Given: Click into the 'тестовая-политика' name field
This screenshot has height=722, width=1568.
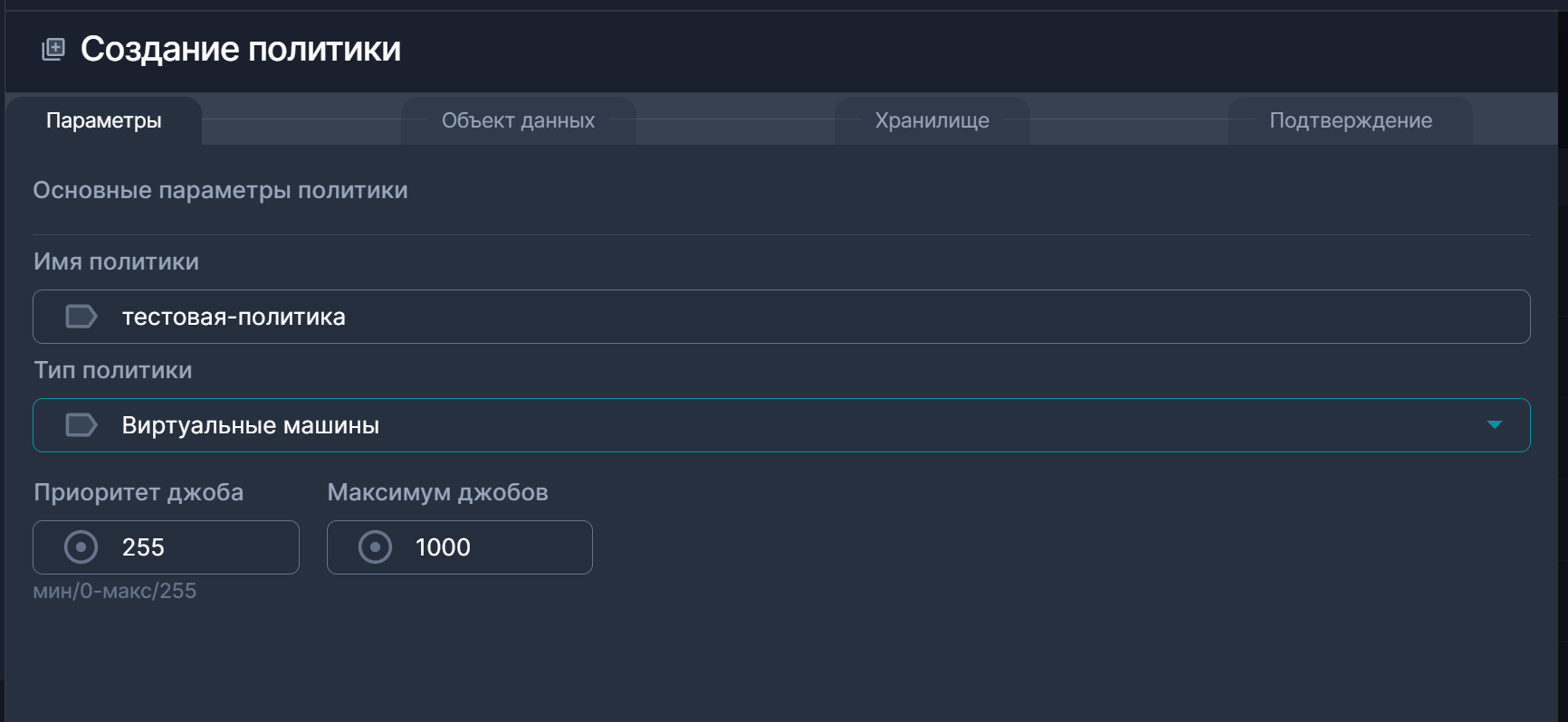Looking at the screenshot, I should coord(815,317).
